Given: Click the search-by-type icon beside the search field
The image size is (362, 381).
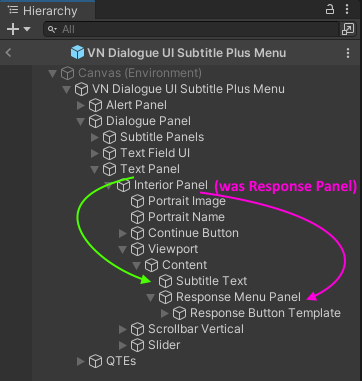Looking at the screenshot, I should 348,29.
